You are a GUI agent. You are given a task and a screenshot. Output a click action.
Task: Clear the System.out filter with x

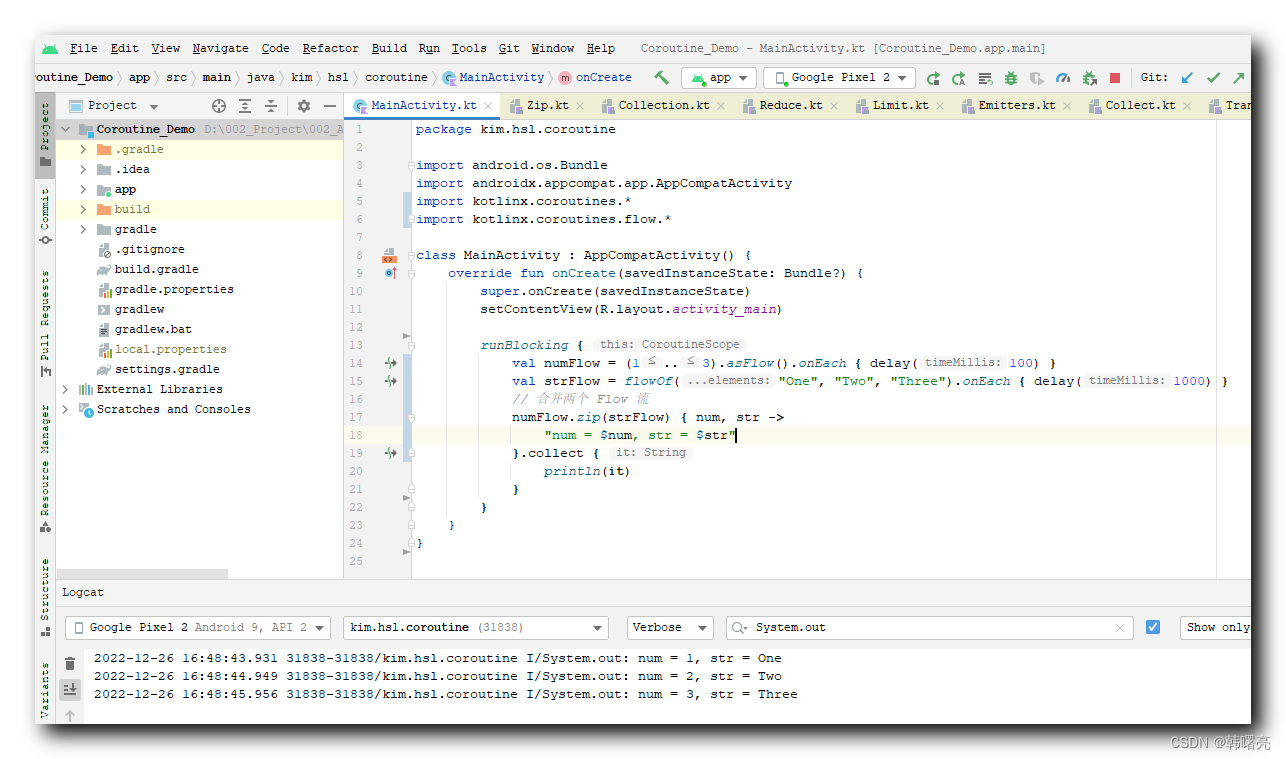point(1120,628)
